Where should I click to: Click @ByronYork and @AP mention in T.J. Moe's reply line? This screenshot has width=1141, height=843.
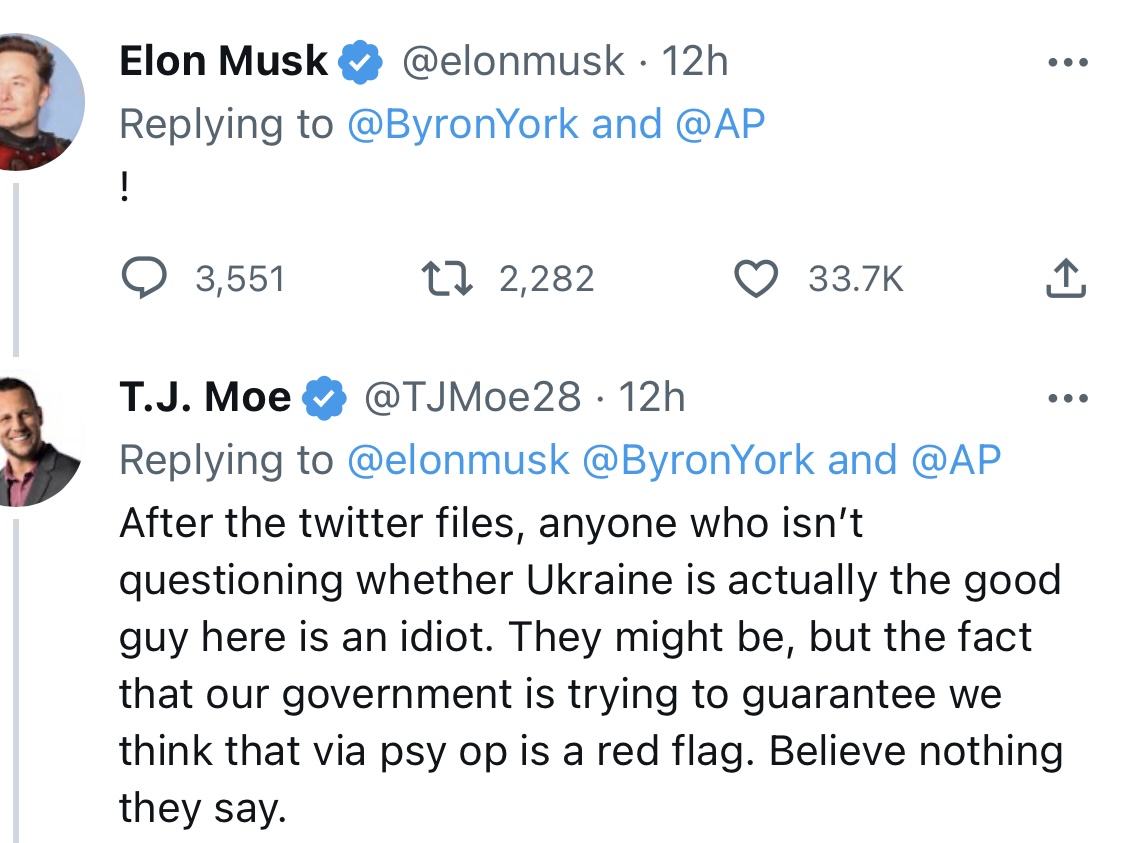pyautogui.click(x=792, y=460)
